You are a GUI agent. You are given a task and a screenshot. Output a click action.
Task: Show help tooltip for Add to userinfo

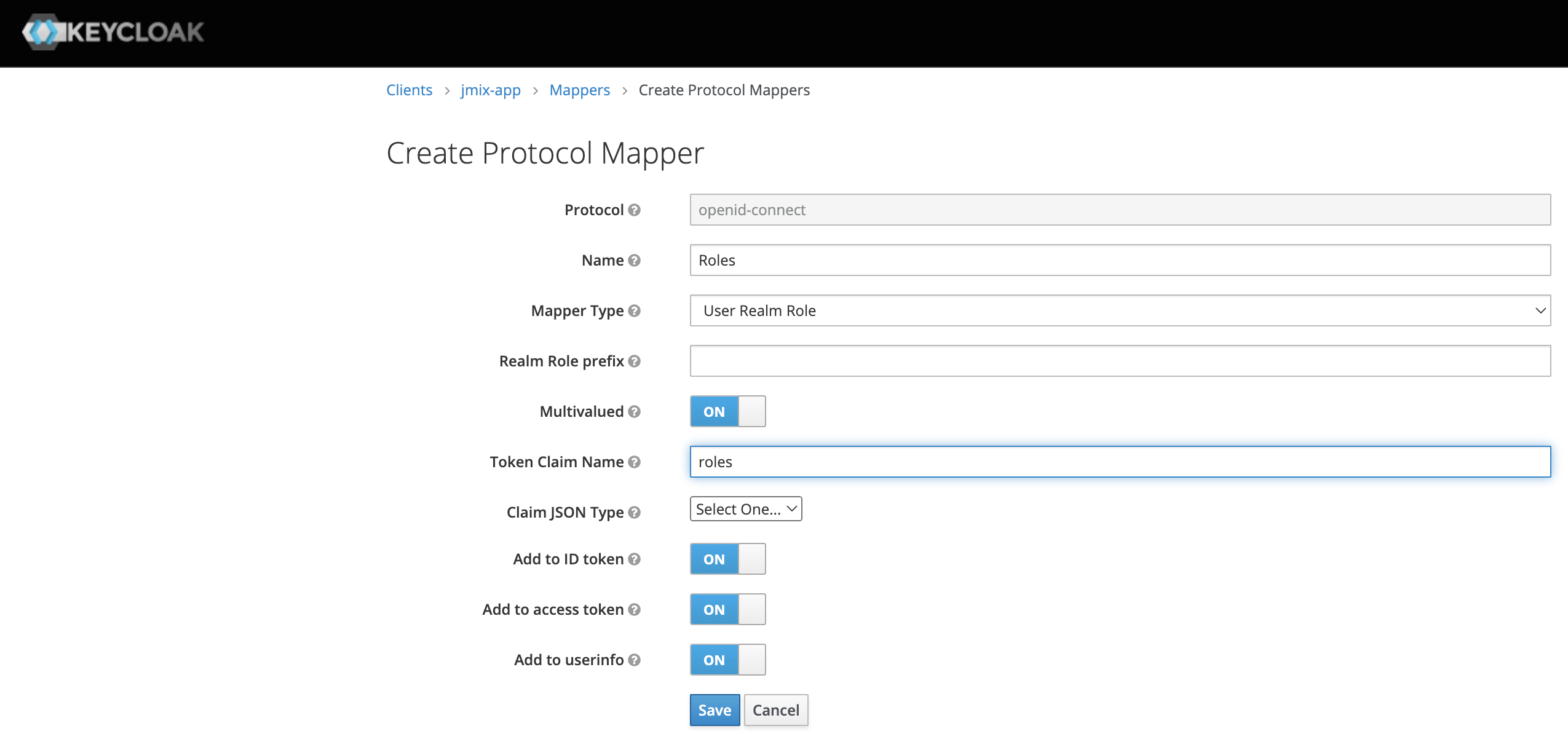tap(635, 660)
